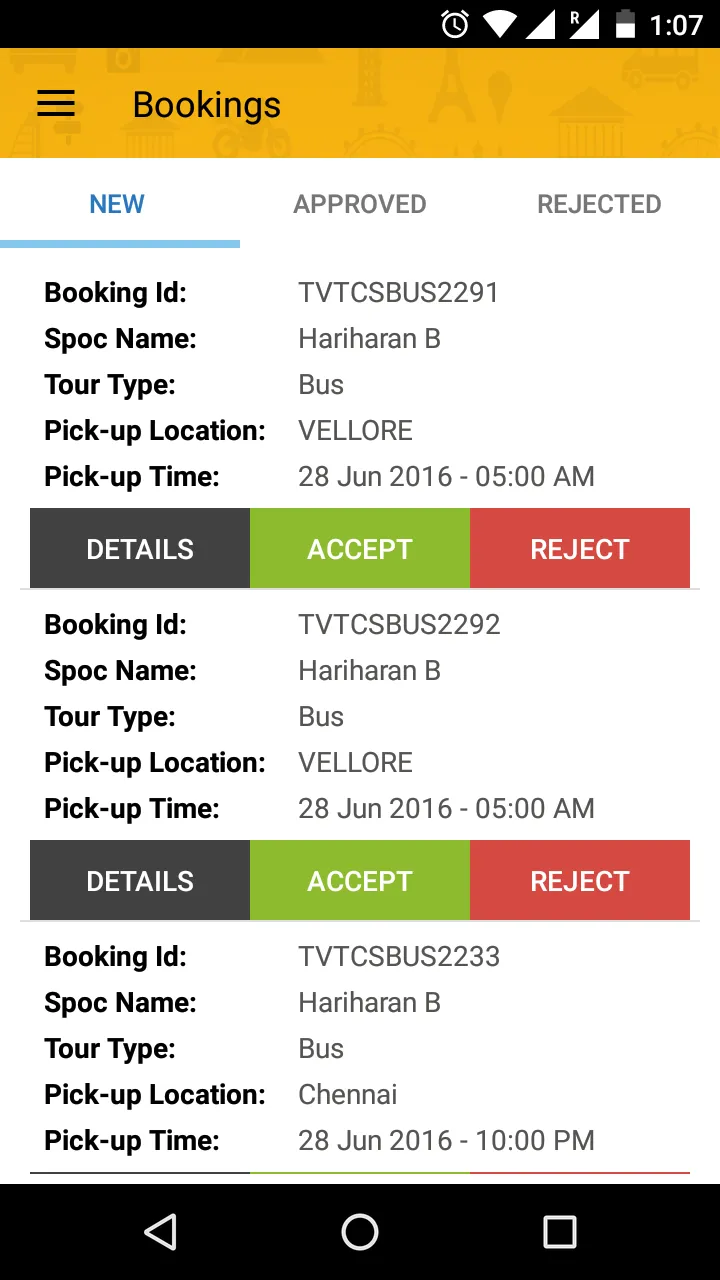View DETAILS for booking TVTCSBUS2291

click(x=140, y=548)
